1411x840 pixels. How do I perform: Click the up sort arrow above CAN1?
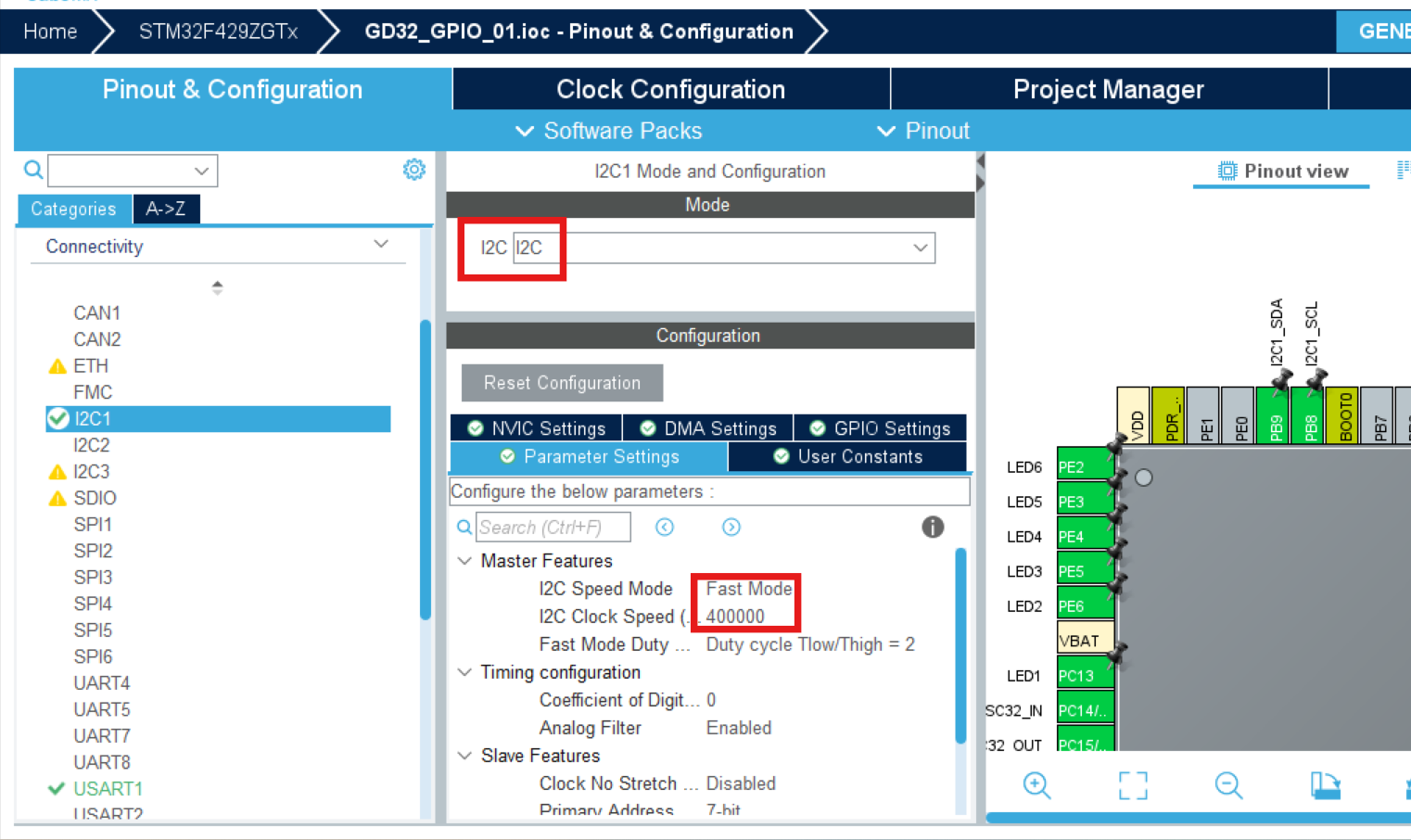pyautogui.click(x=217, y=284)
